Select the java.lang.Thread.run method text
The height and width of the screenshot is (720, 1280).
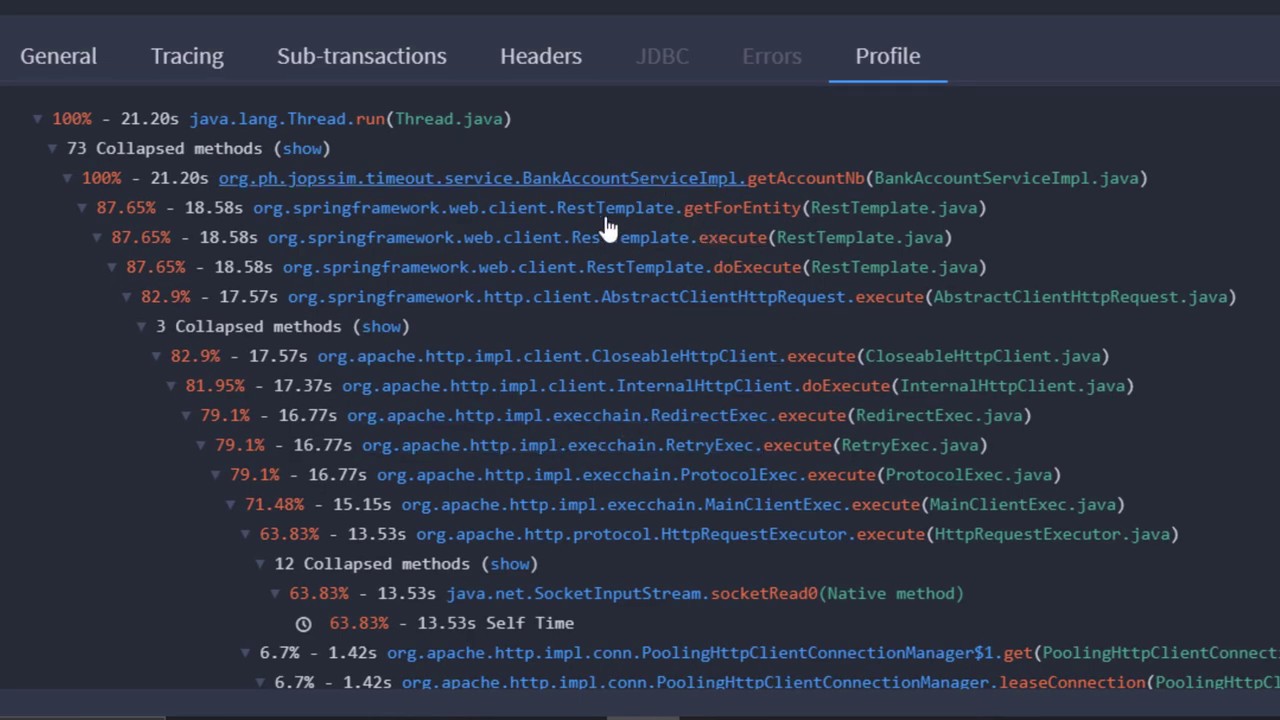[287, 119]
